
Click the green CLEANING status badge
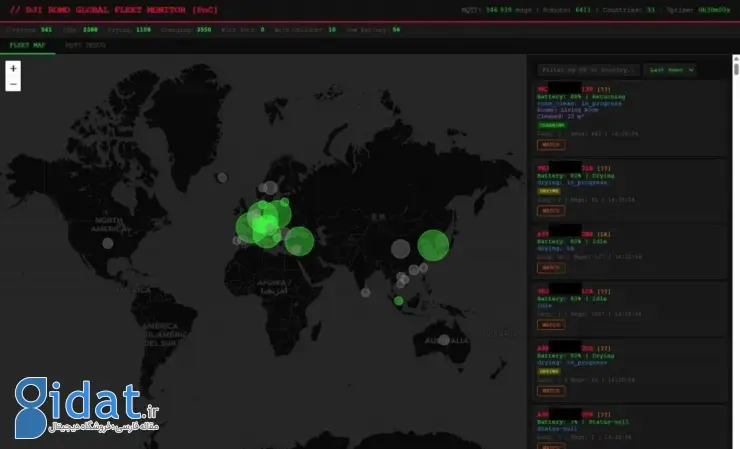point(551,125)
